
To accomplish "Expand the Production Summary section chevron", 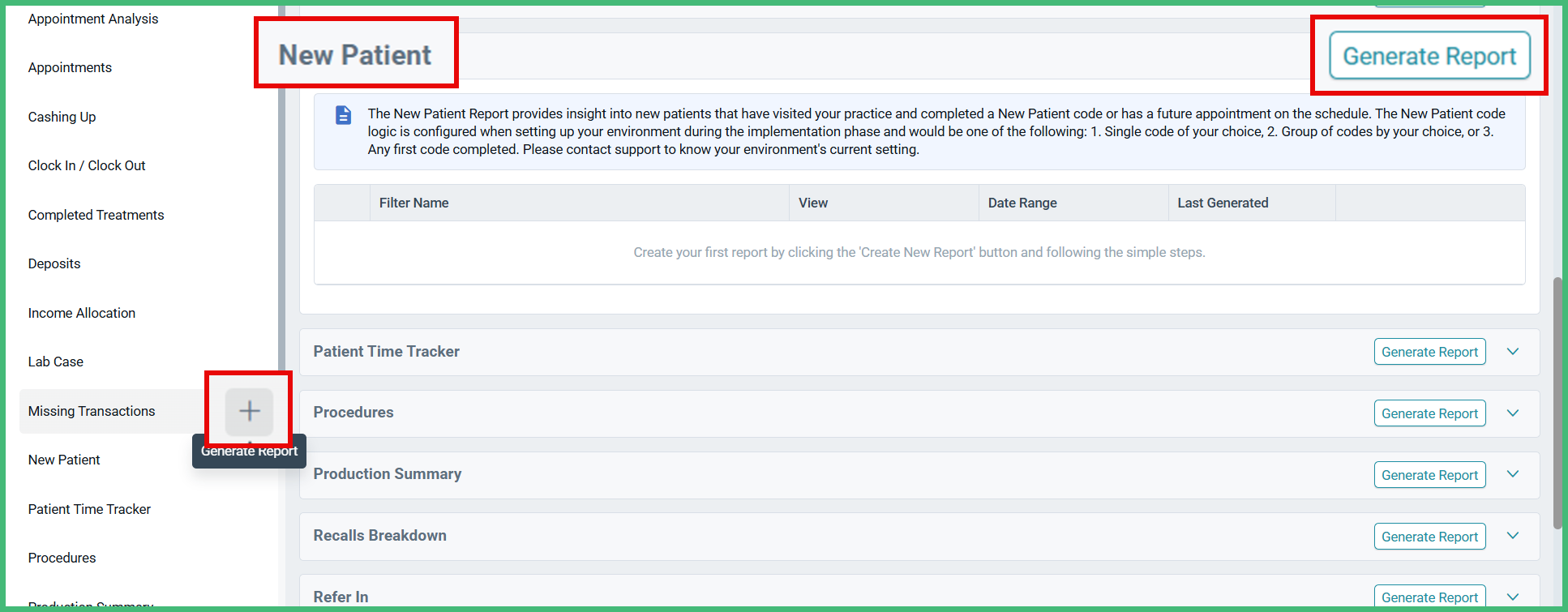I will pos(1513,474).
